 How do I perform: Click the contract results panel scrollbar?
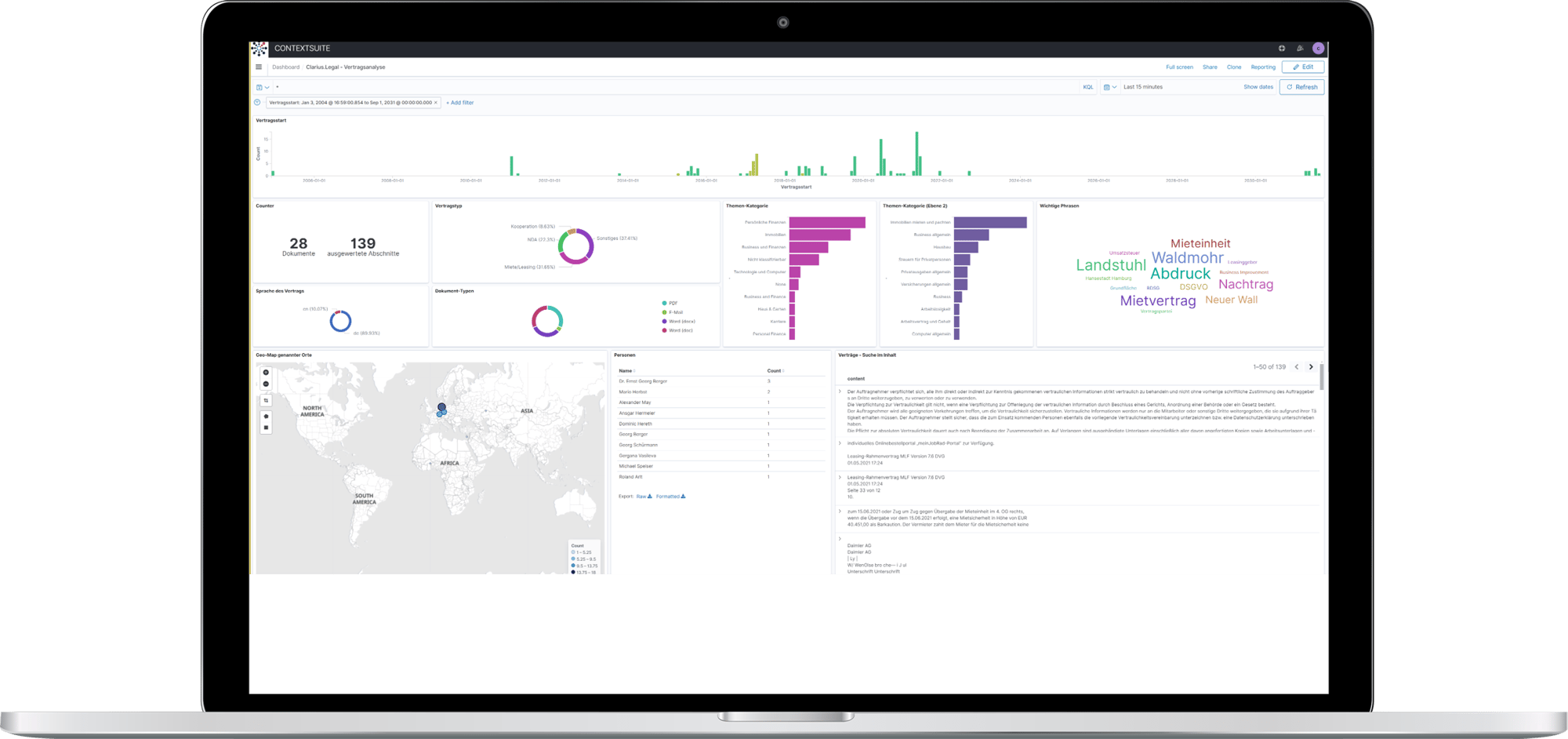1322,377
